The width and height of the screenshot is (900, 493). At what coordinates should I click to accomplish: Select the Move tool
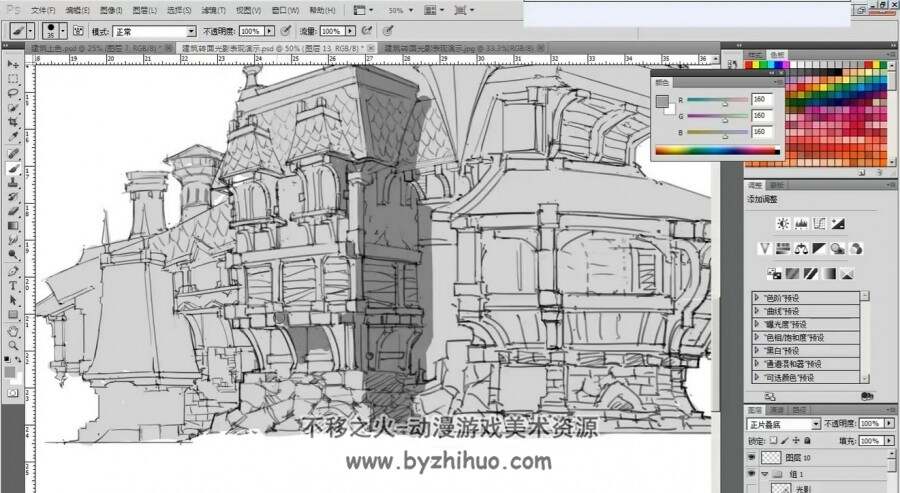pos(13,64)
